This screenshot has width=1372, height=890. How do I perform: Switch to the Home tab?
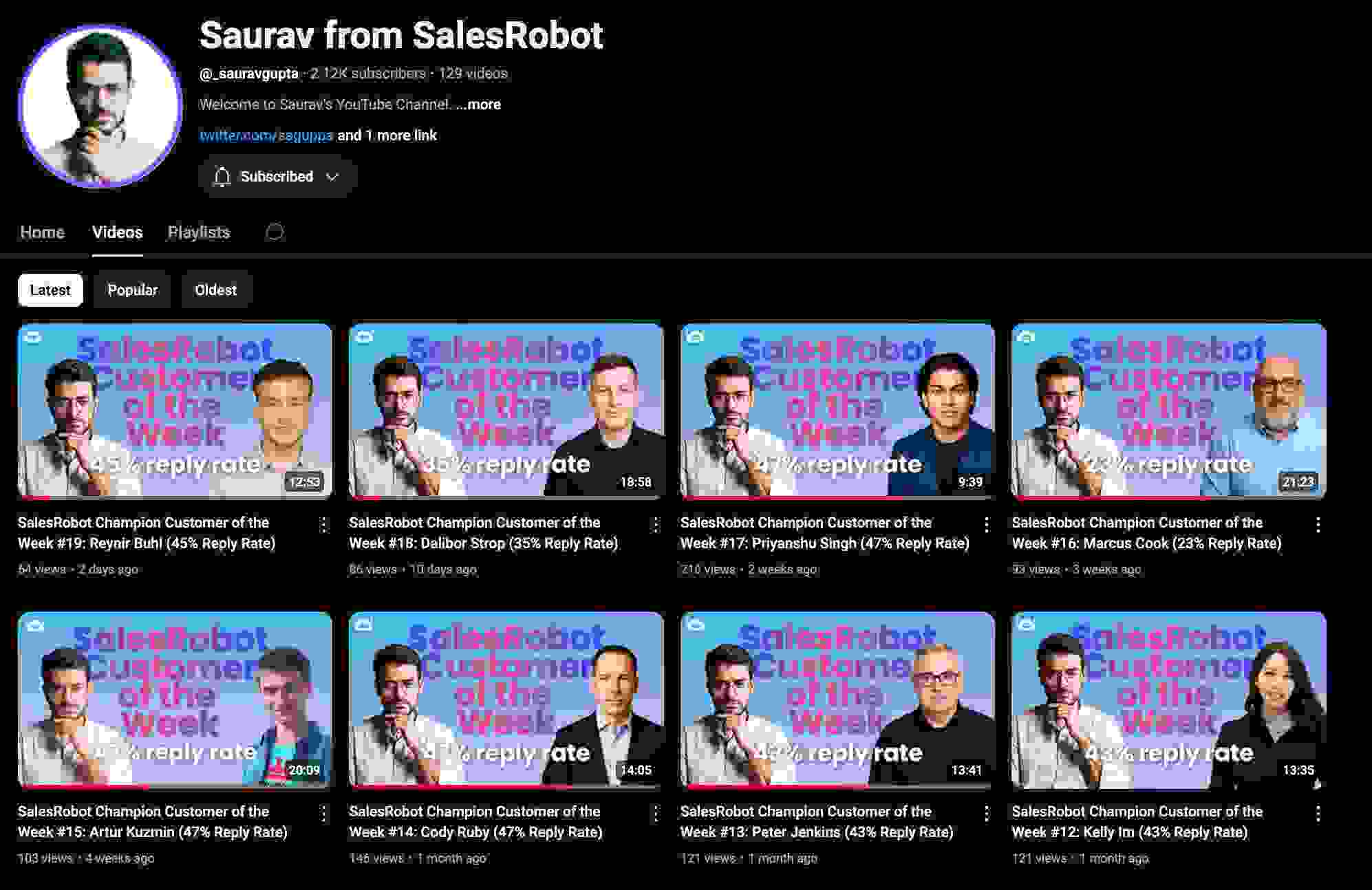click(x=42, y=232)
